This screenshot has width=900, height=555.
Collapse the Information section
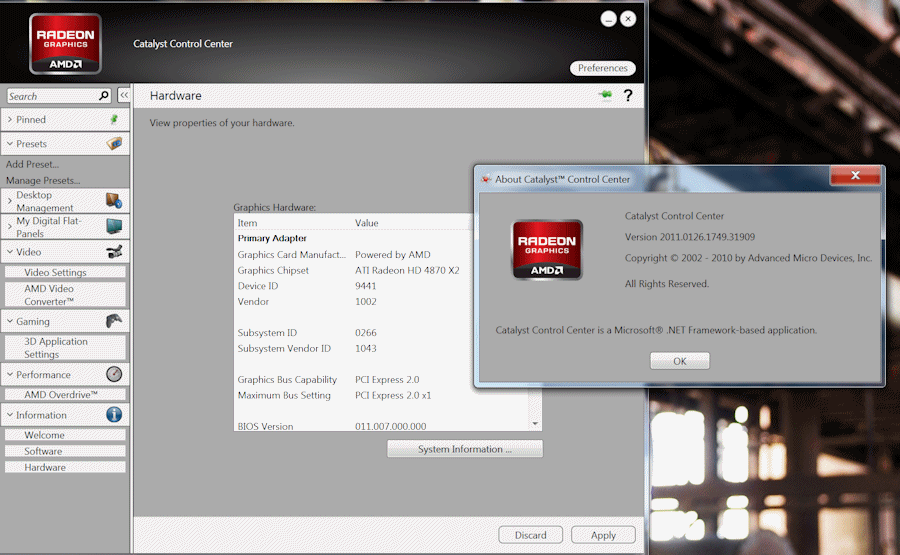tap(10, 414)
